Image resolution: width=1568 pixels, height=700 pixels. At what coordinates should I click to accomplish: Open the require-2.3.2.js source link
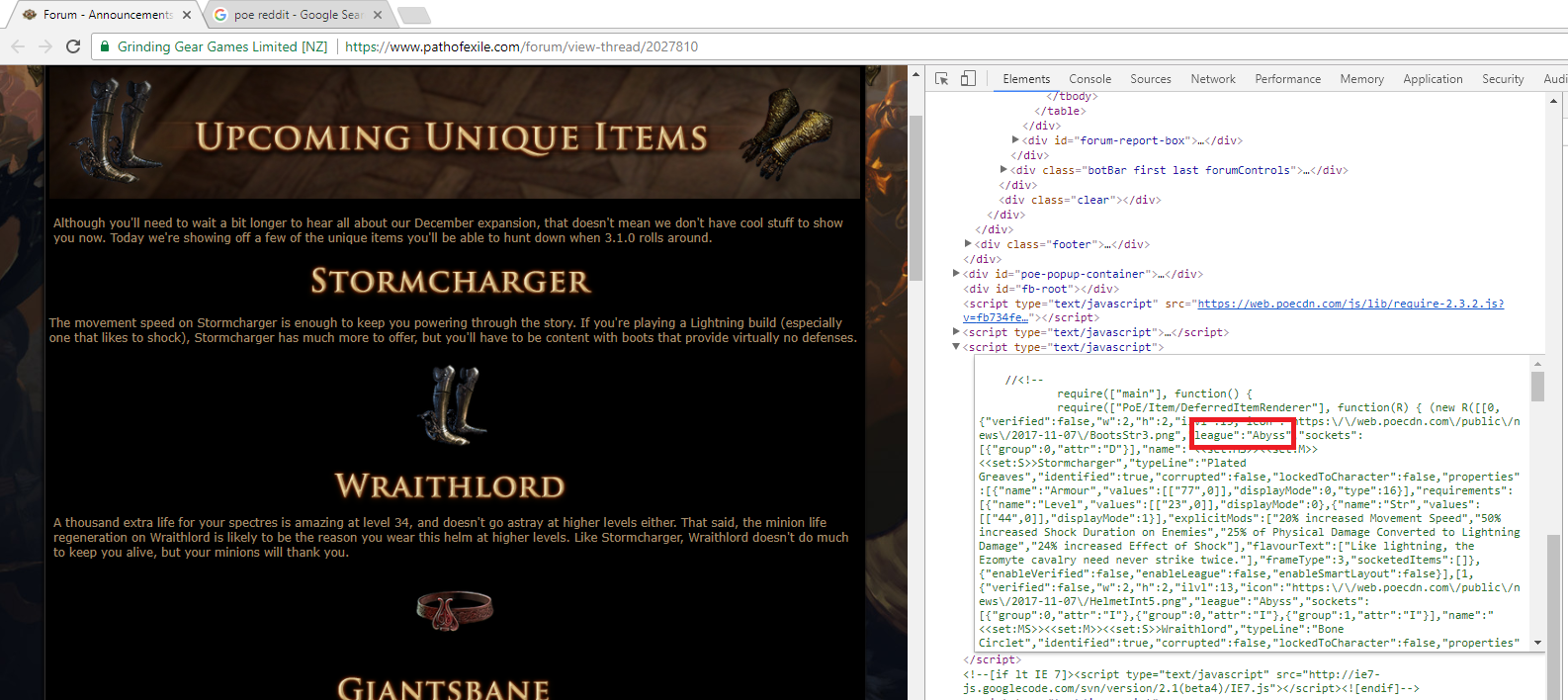click(1350, 304)
